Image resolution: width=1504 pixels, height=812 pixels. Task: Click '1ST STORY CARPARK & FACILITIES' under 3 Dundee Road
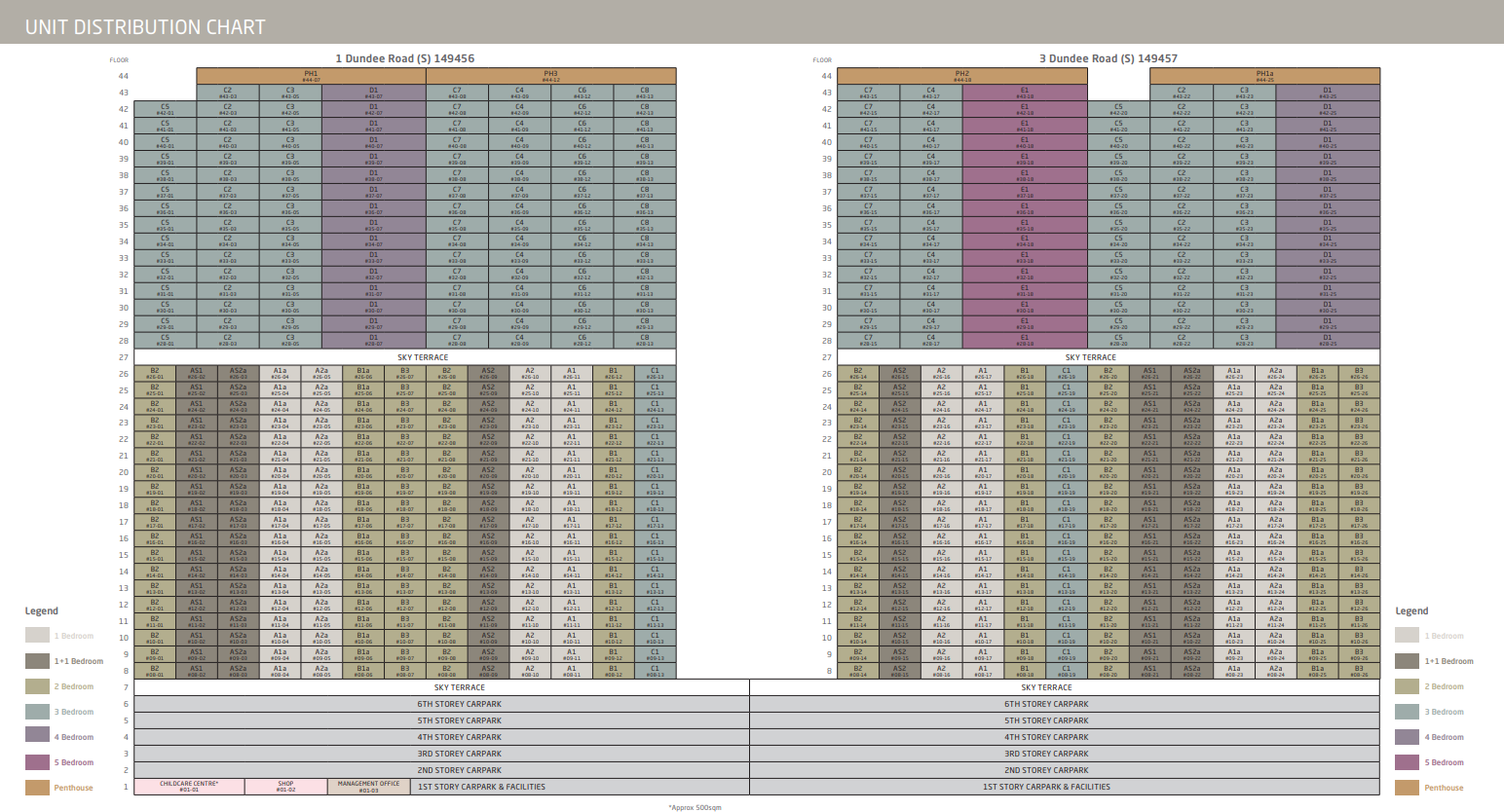1046,787
